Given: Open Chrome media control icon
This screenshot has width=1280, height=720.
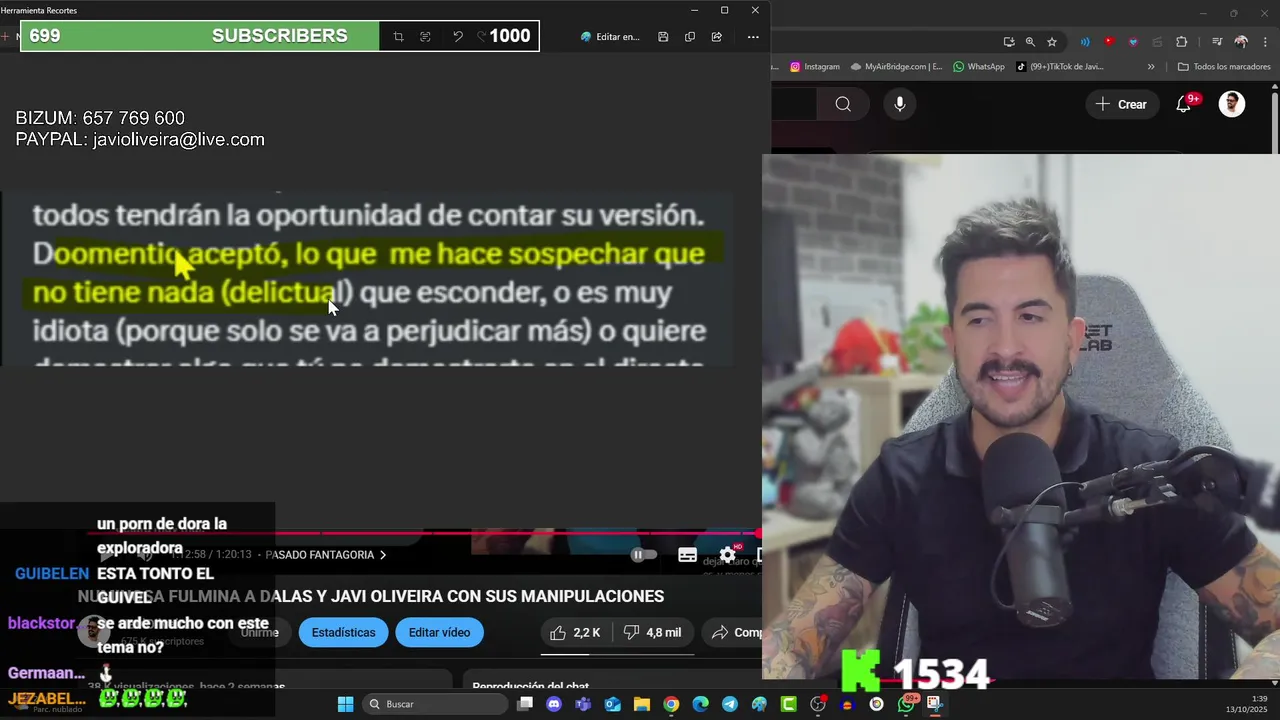Looking at the screenshot, I should pos(1217,42).
